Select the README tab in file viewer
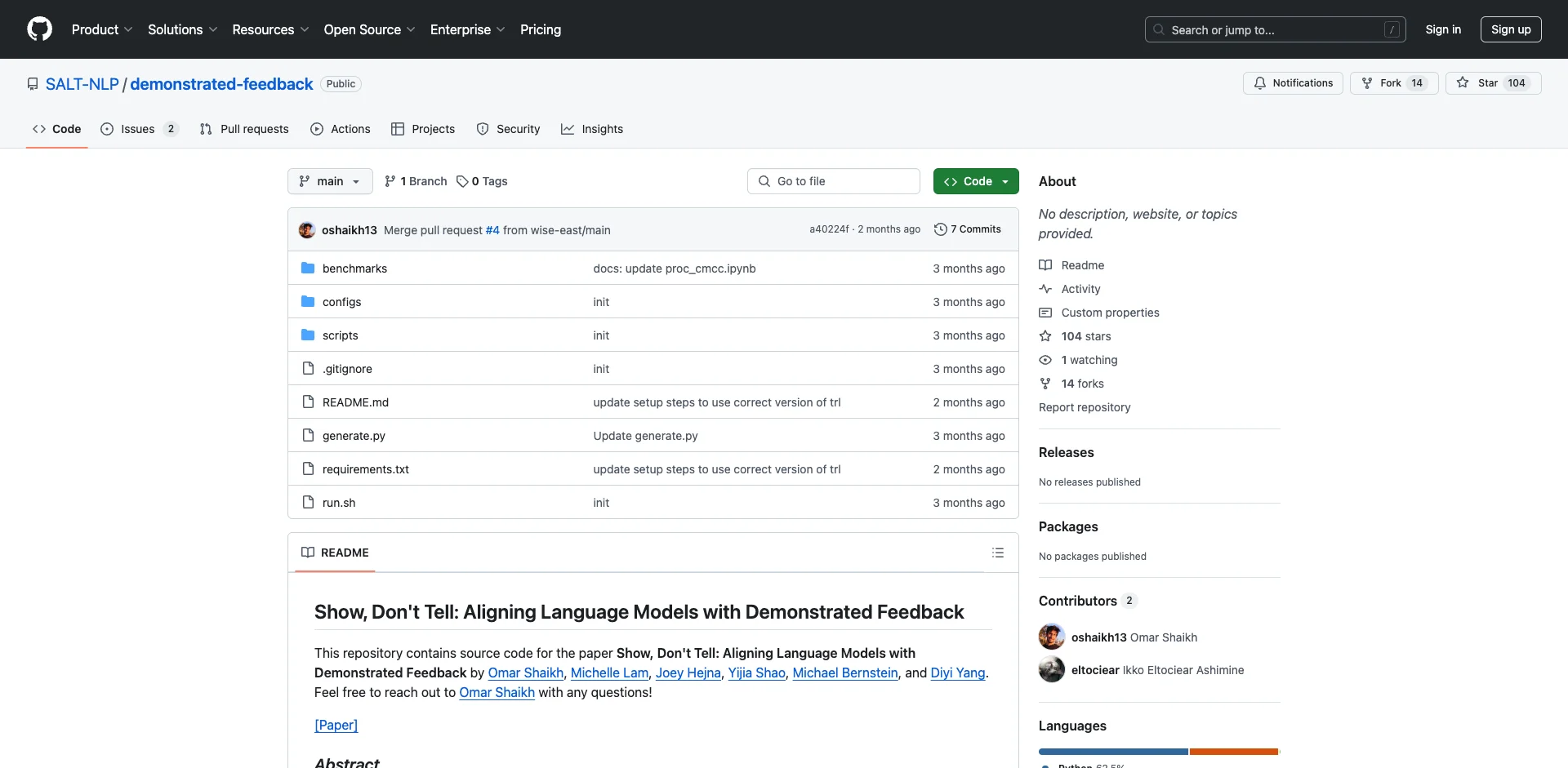Screen dimensions: 1568x768 pos(335,553)
